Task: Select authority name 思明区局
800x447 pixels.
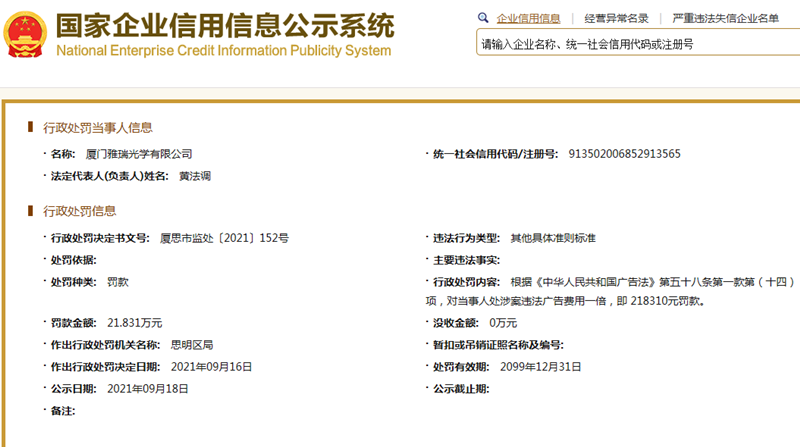Action: coord(192,345)
